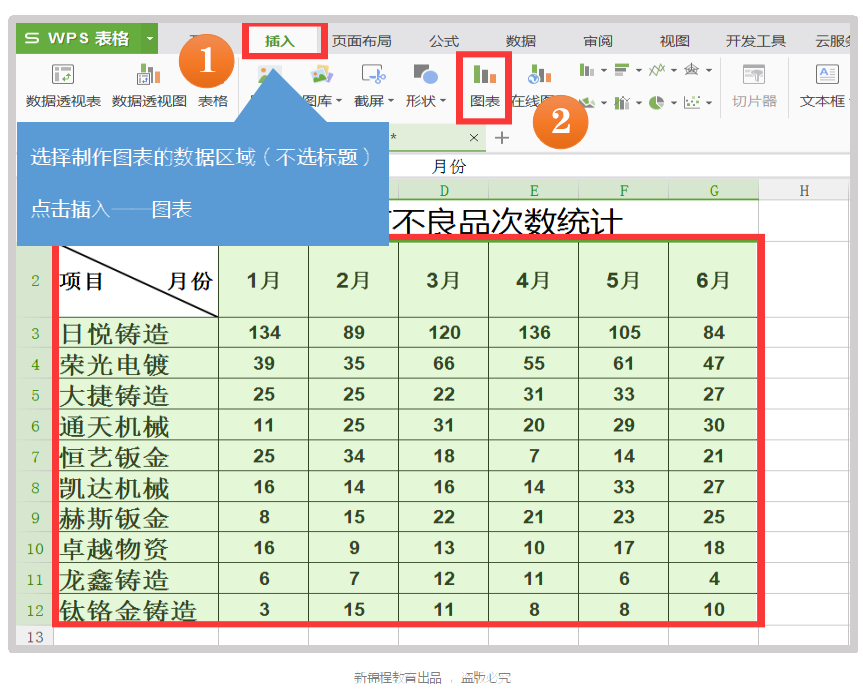Select column D header
This screenshot has width=863, height=694.
click(x=444, y=190)
